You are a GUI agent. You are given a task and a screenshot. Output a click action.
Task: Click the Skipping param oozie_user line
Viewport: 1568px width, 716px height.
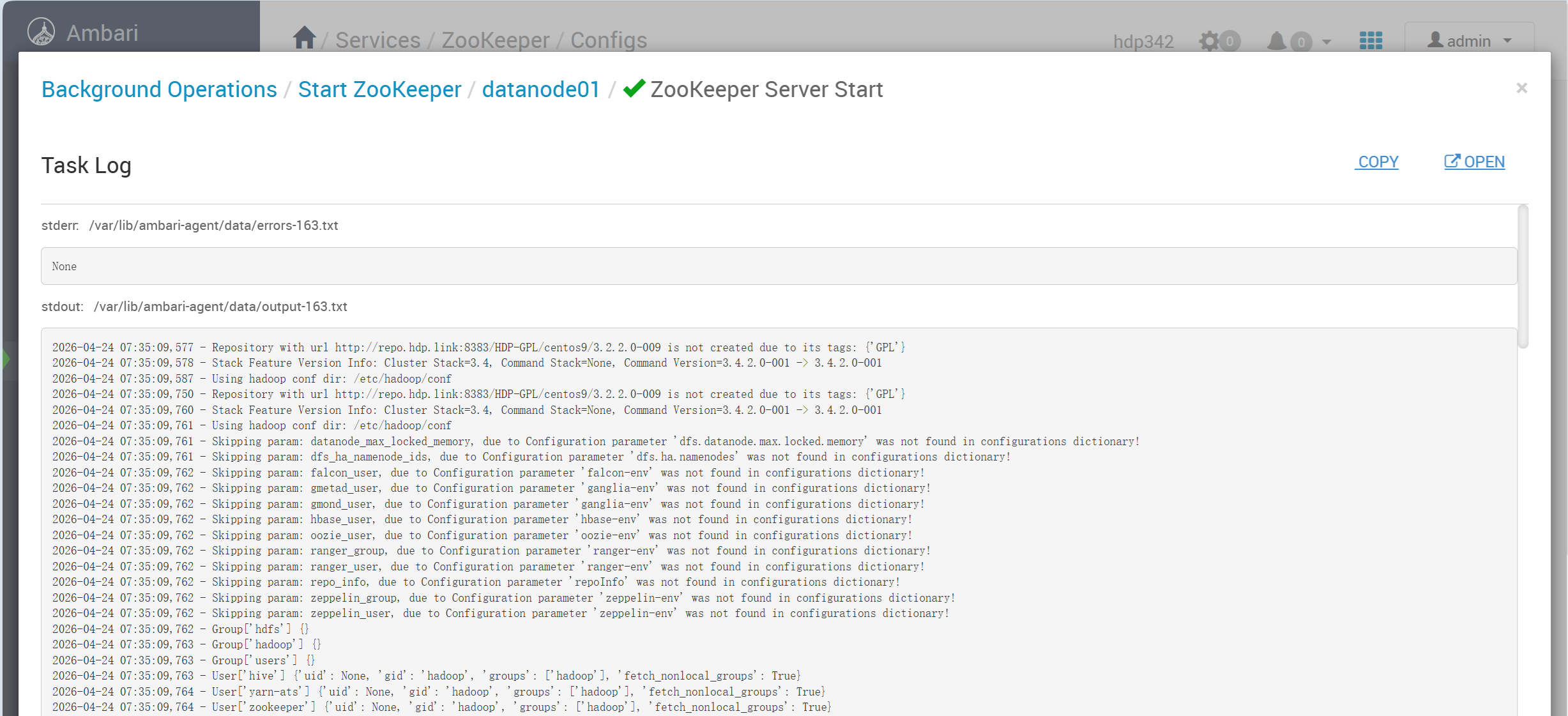point(482,535)
